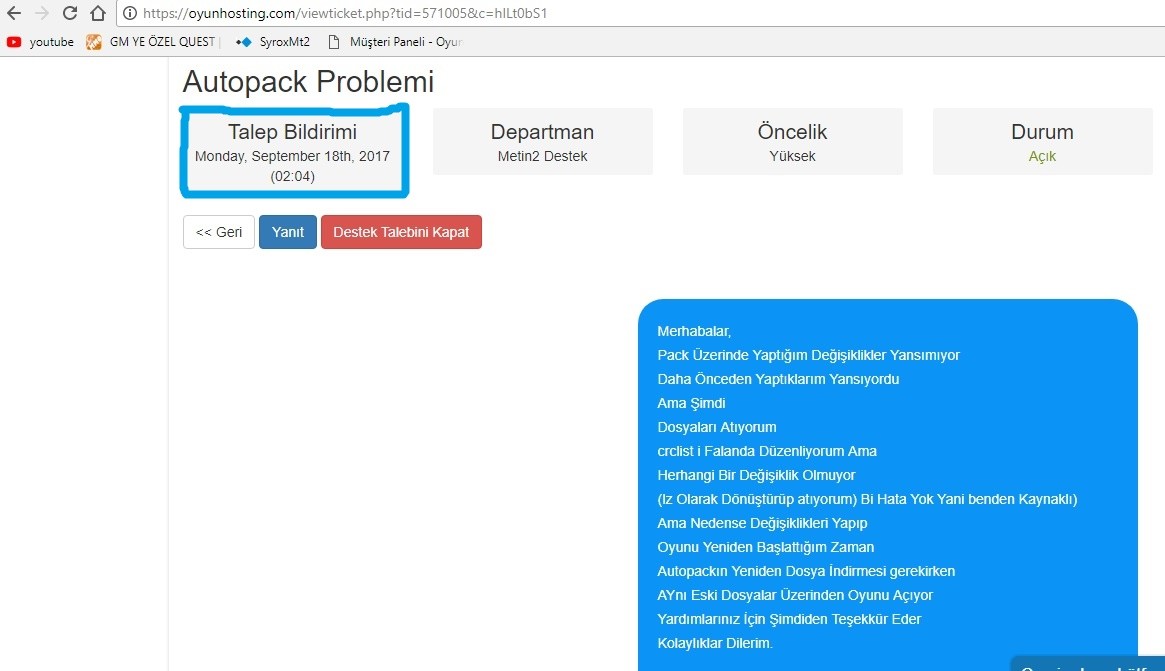1165x671 pixels.
Task: Click the Yardımlarınız İçin Şimdiden Teşekkür line
Action: pyautogui.click(x=788, y=619)
